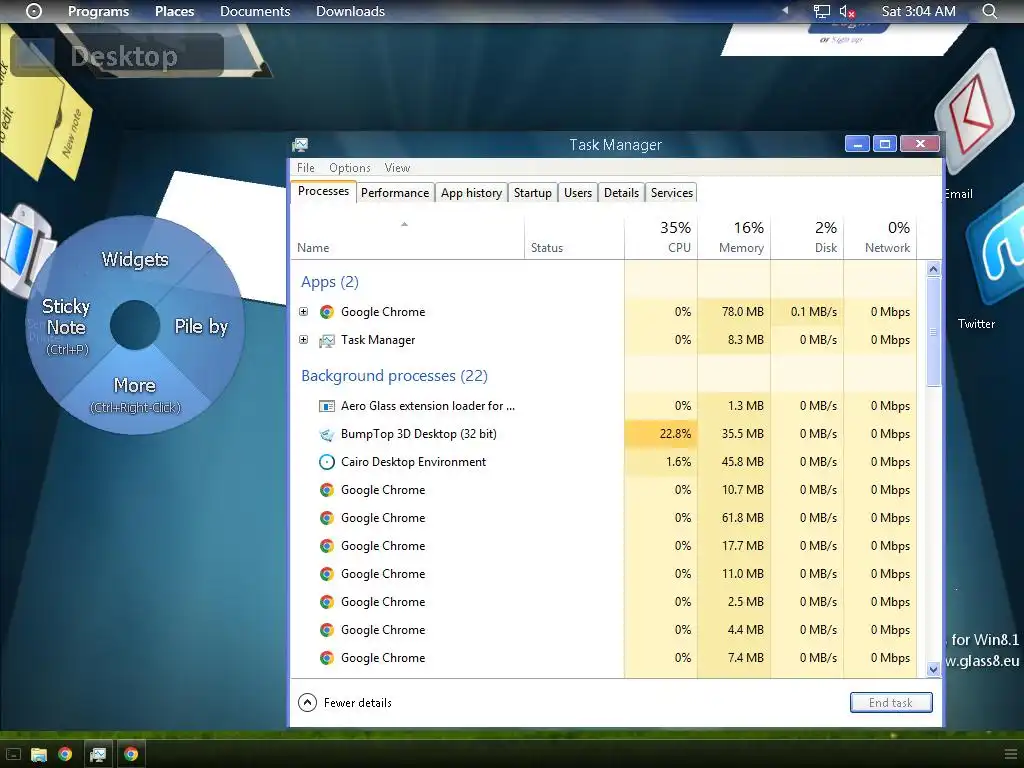Click the muted volume tray icon
The image size is (1024, 768).
pos(847,11)
